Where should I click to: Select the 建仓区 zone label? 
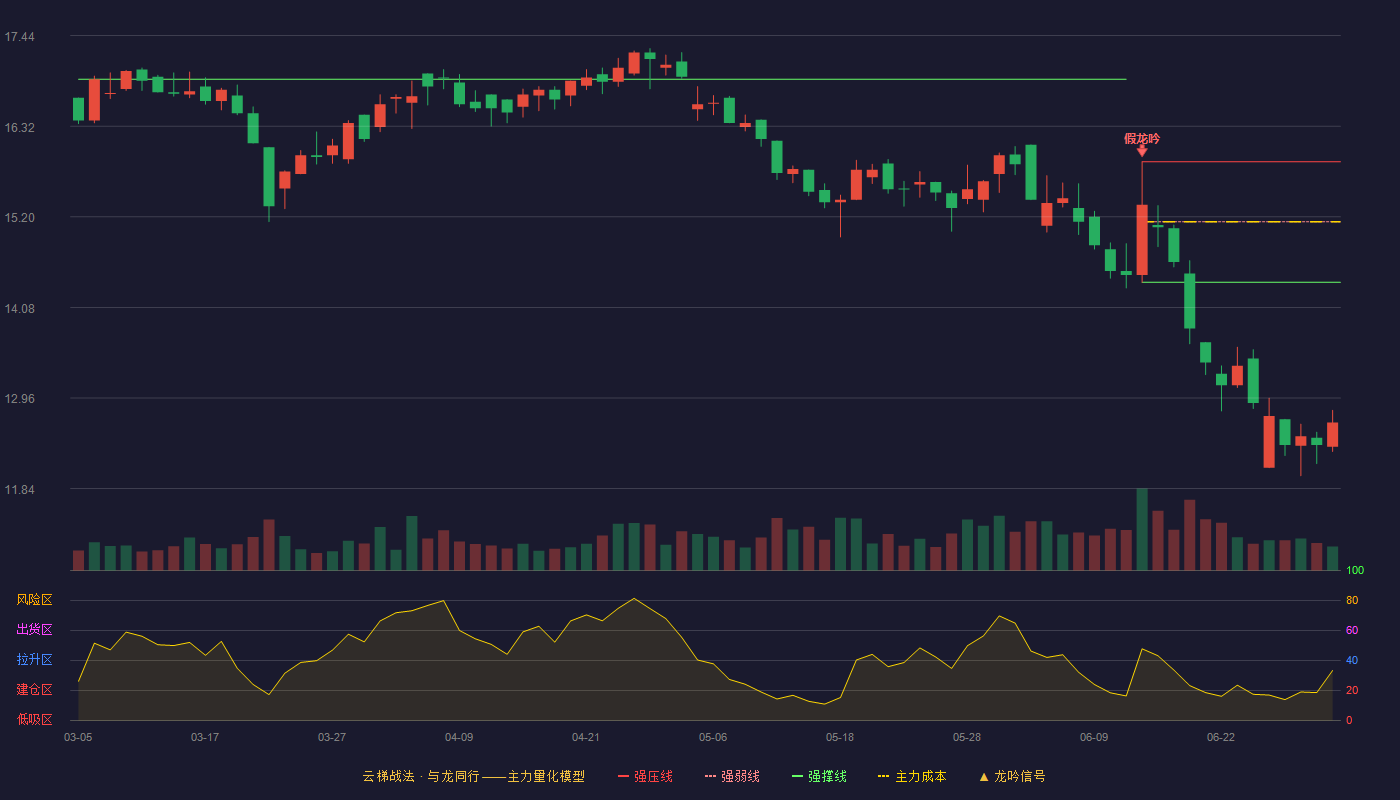coord(34,690)
